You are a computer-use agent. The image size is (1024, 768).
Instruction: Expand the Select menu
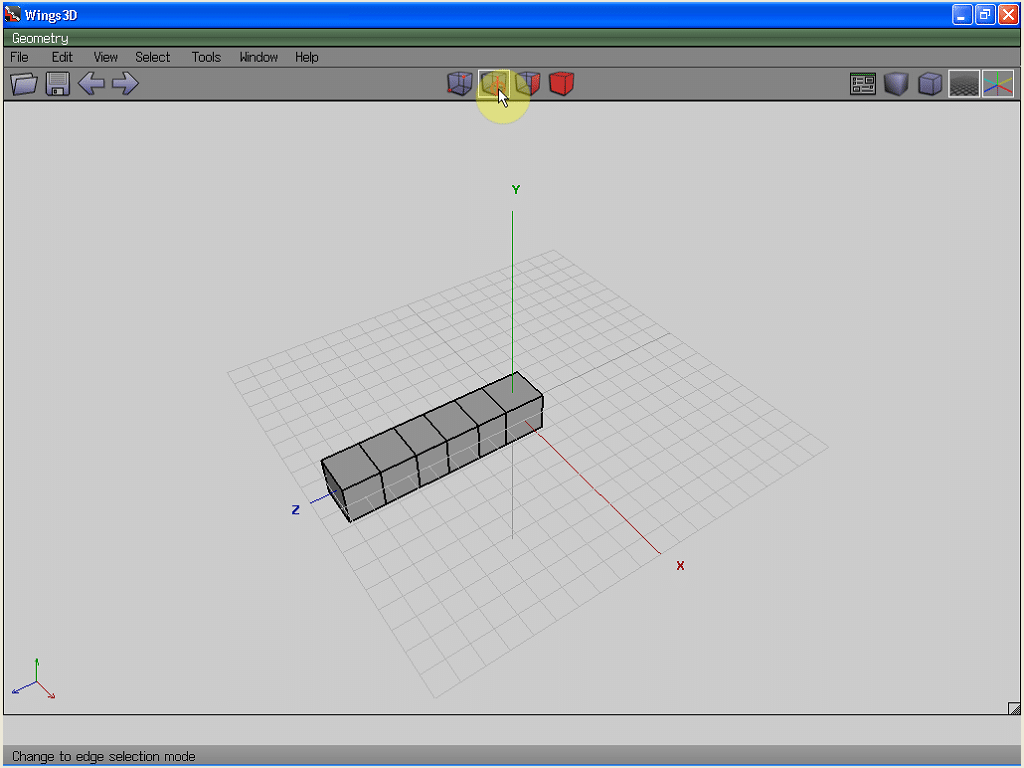click(153, 57)
